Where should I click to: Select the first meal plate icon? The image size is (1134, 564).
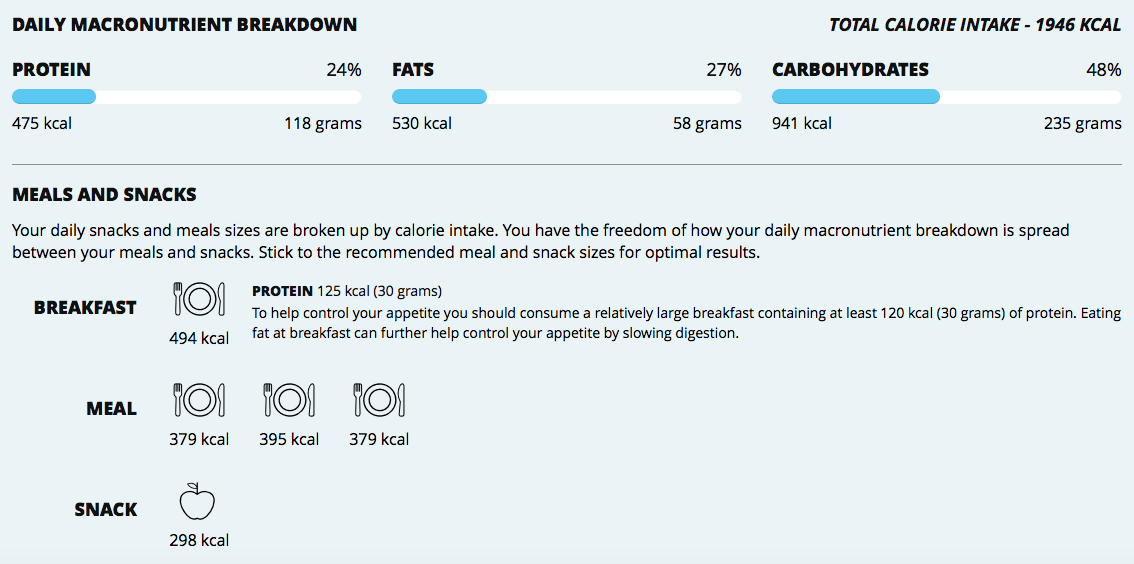pyautogui.click(x=199, y=400)
